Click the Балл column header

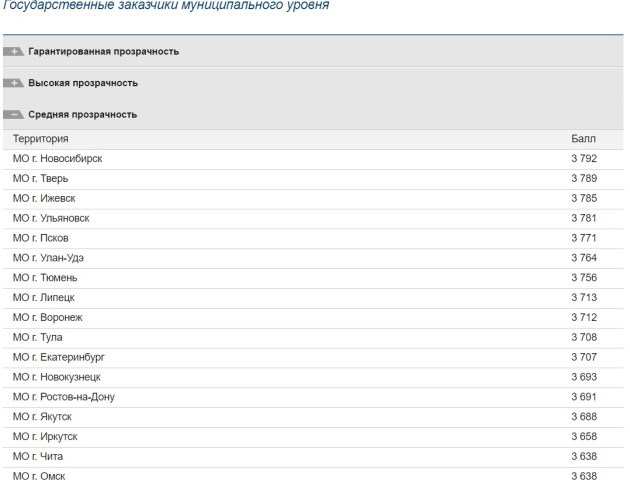point(583,139)
